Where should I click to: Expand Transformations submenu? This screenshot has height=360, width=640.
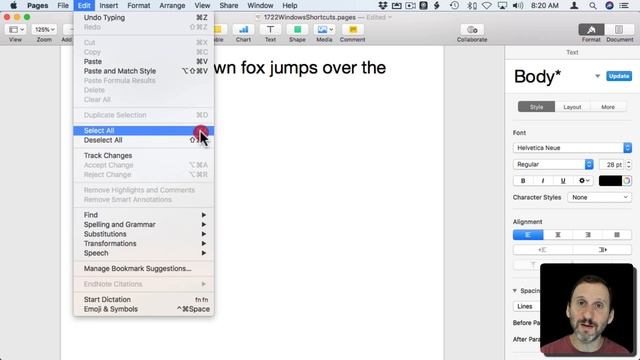pyautogui.click(x=144, y=243)
